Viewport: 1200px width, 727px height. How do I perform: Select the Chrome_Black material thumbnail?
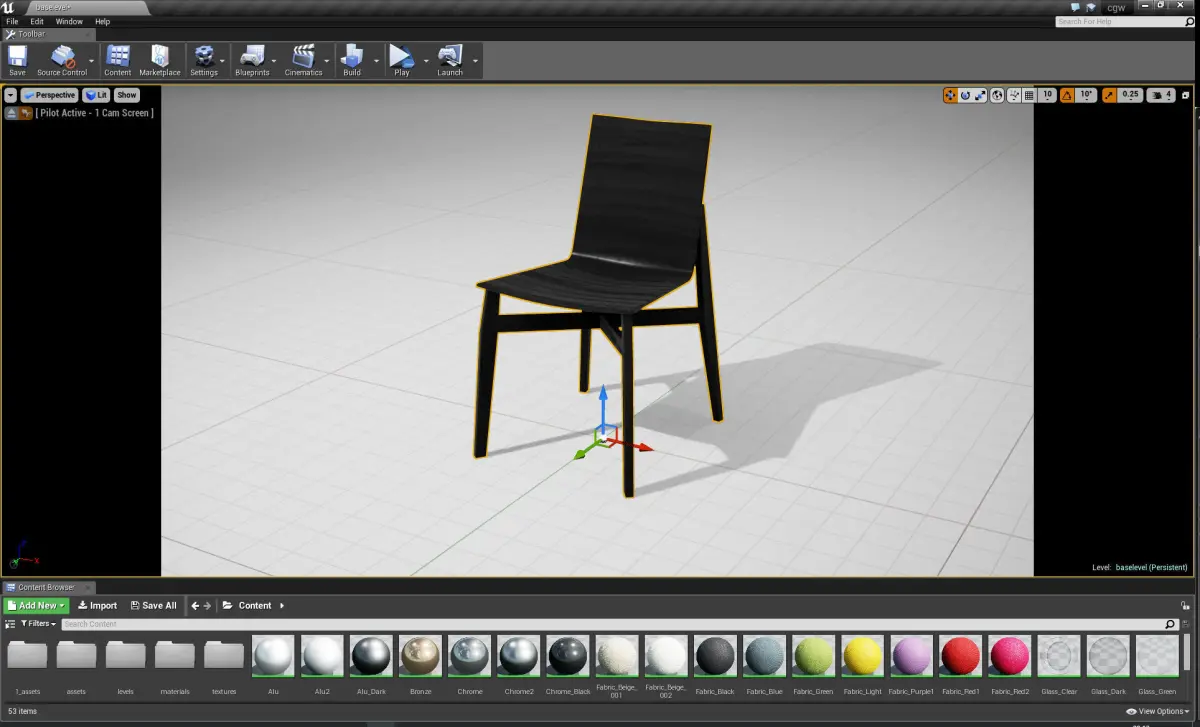[568, 656]
